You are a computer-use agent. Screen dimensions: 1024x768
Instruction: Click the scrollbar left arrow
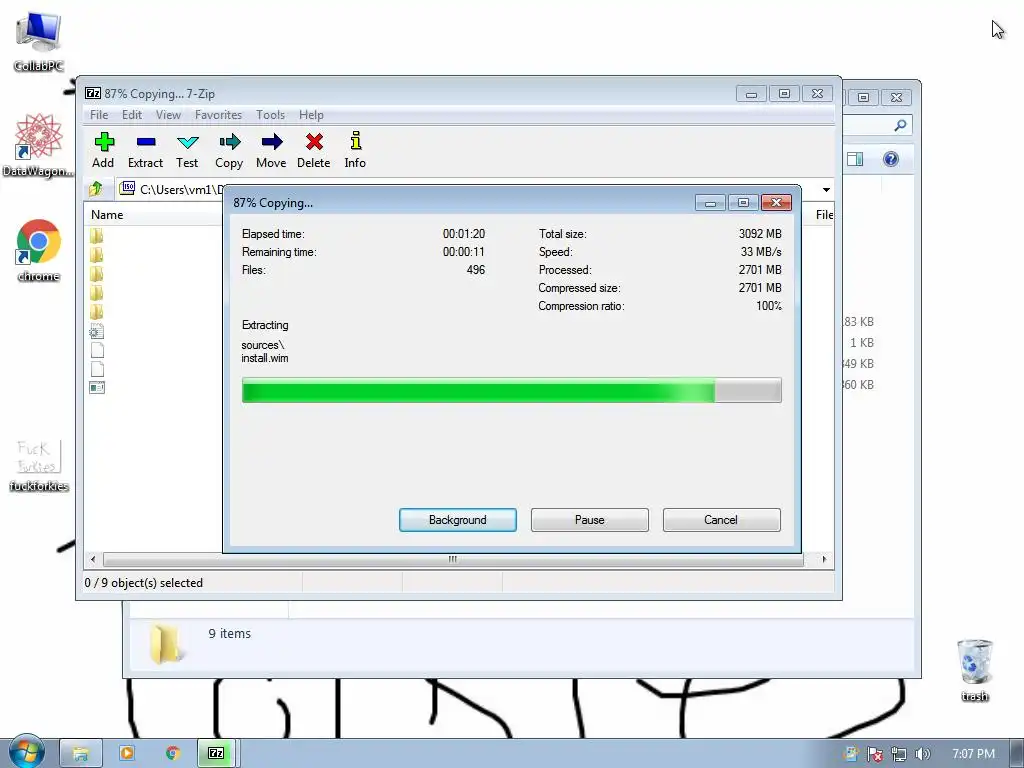click(x=93, y=559)
